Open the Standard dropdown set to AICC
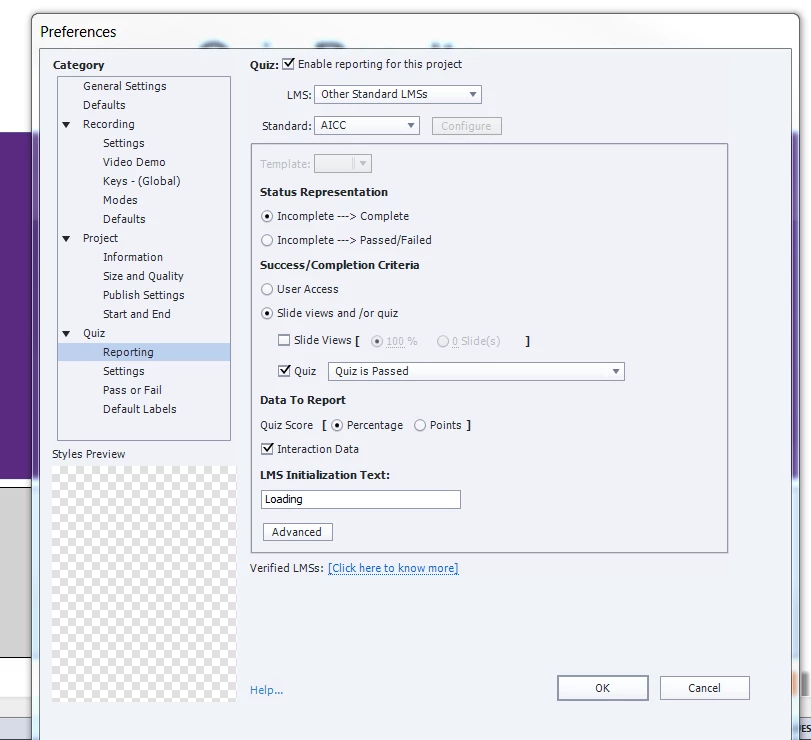Image resolution: width=811 pixels, height=740 pixels. 367,125
